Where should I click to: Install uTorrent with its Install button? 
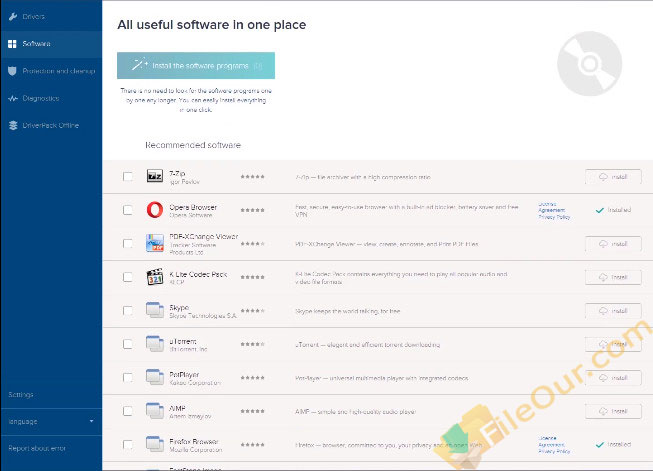(x=613, y=344)
